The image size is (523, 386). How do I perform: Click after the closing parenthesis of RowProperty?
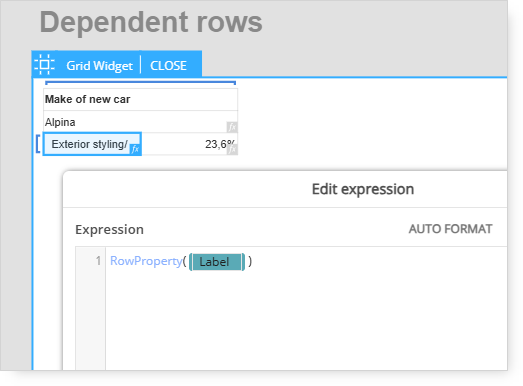[252, 261]
